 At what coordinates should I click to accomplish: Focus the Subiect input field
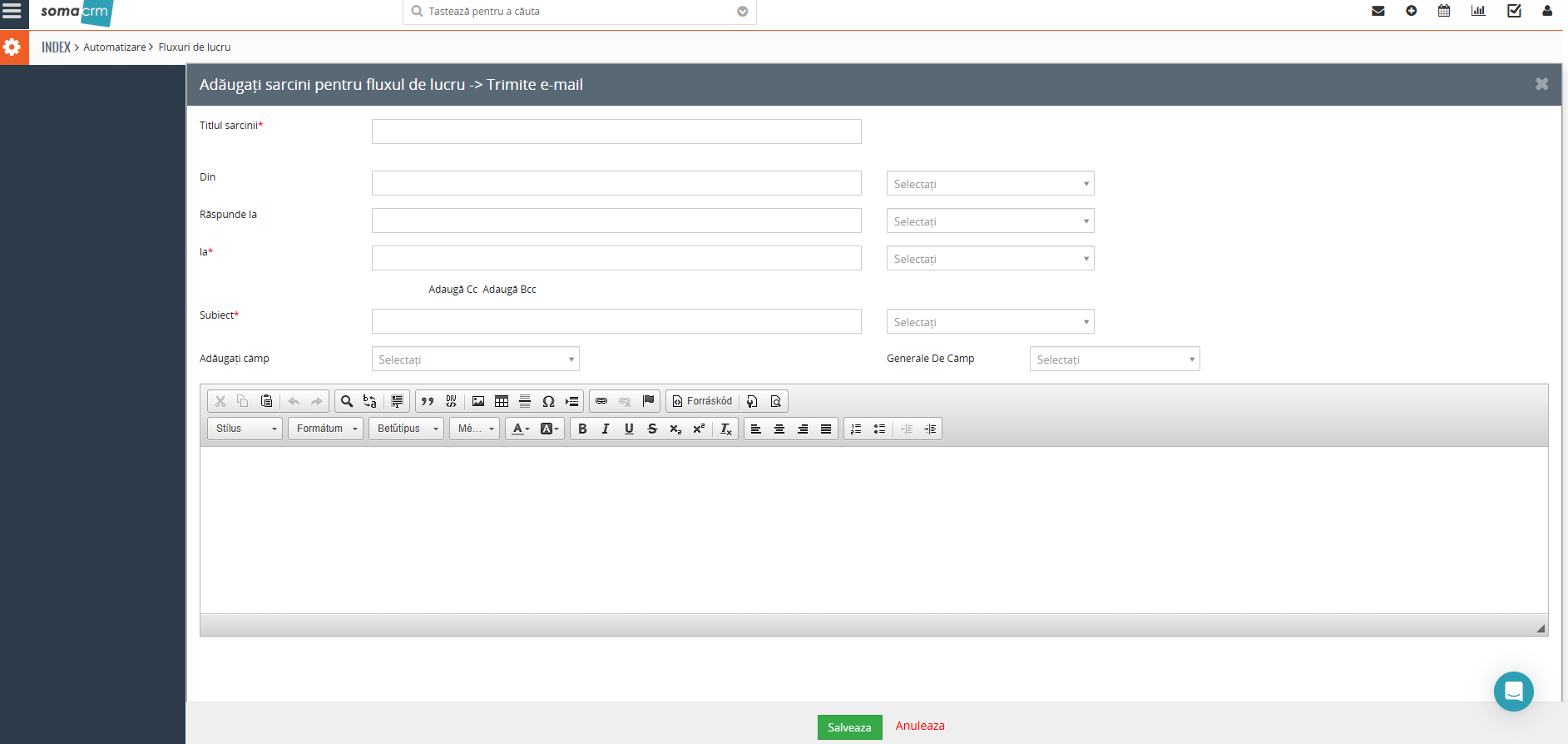click(x=616, y=321)
